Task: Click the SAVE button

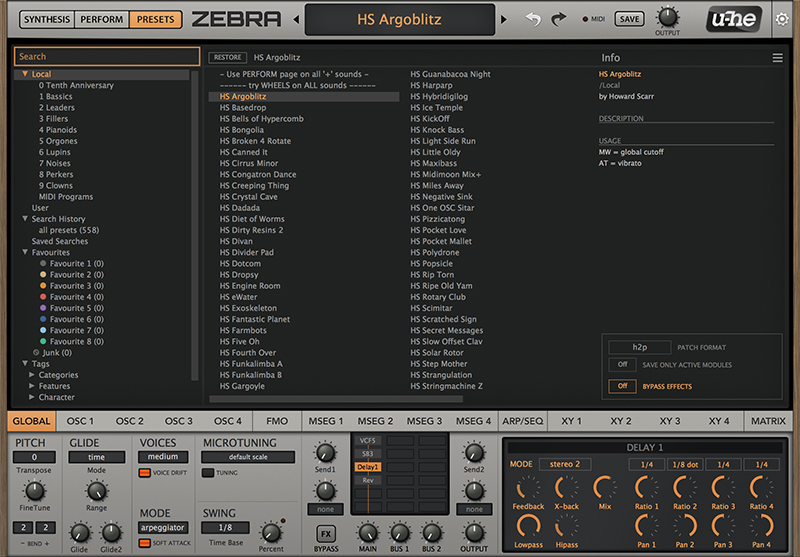Action: click(x=629, y=19)
